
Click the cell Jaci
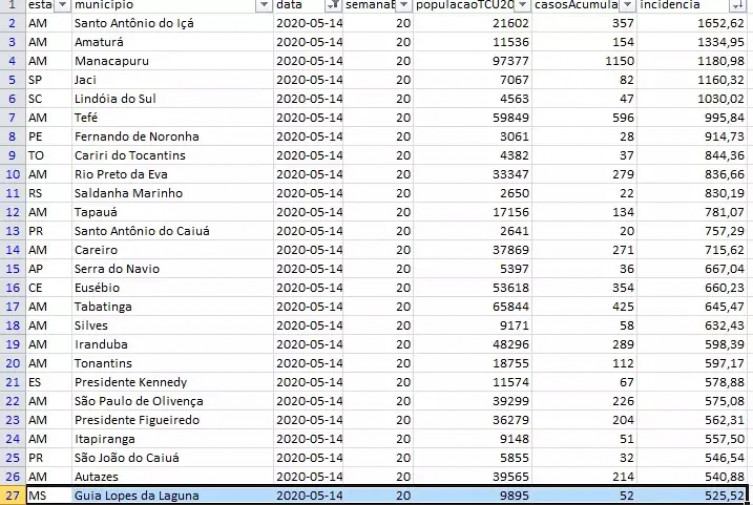click(173, 80)
